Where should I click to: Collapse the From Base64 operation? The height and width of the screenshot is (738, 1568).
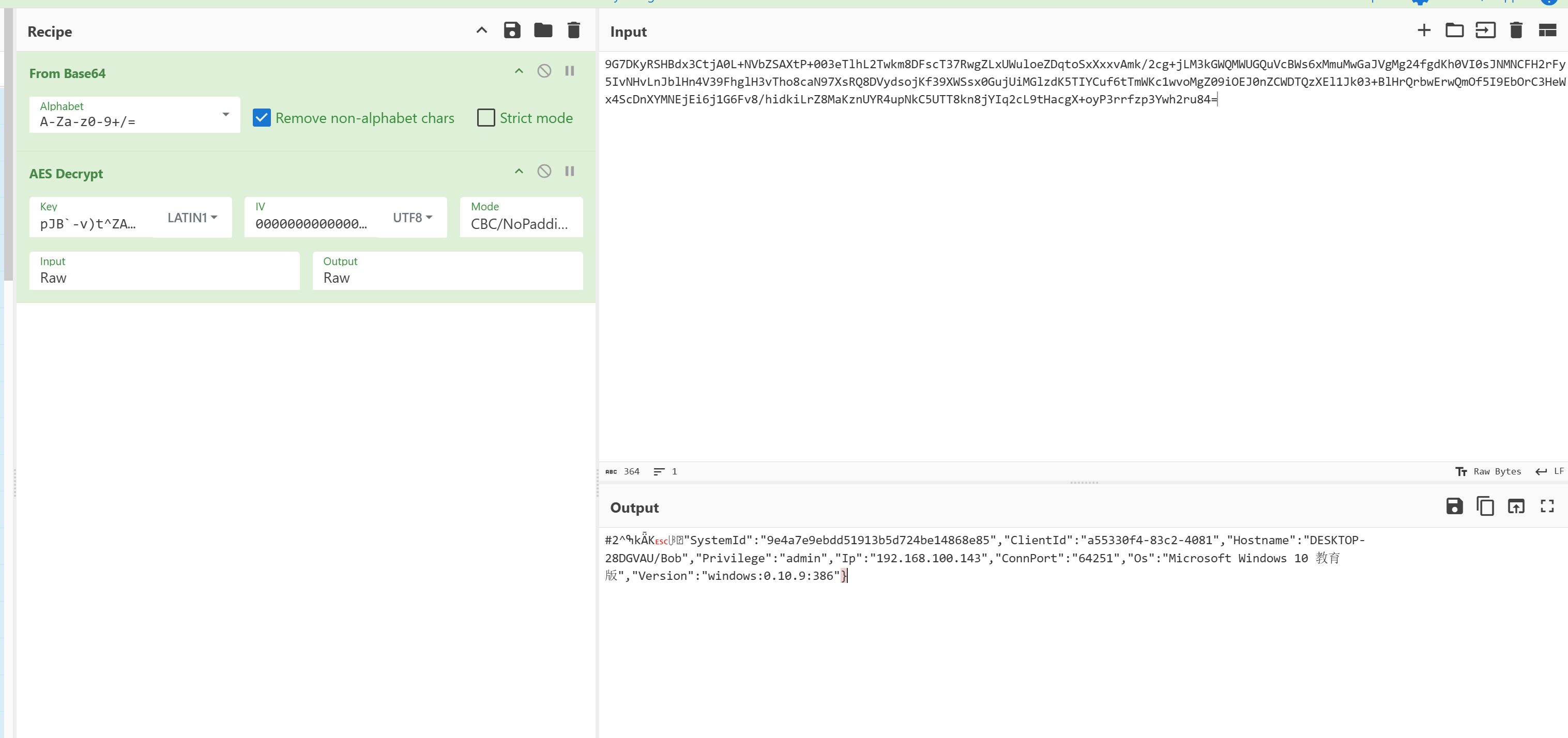pos(519,71)
